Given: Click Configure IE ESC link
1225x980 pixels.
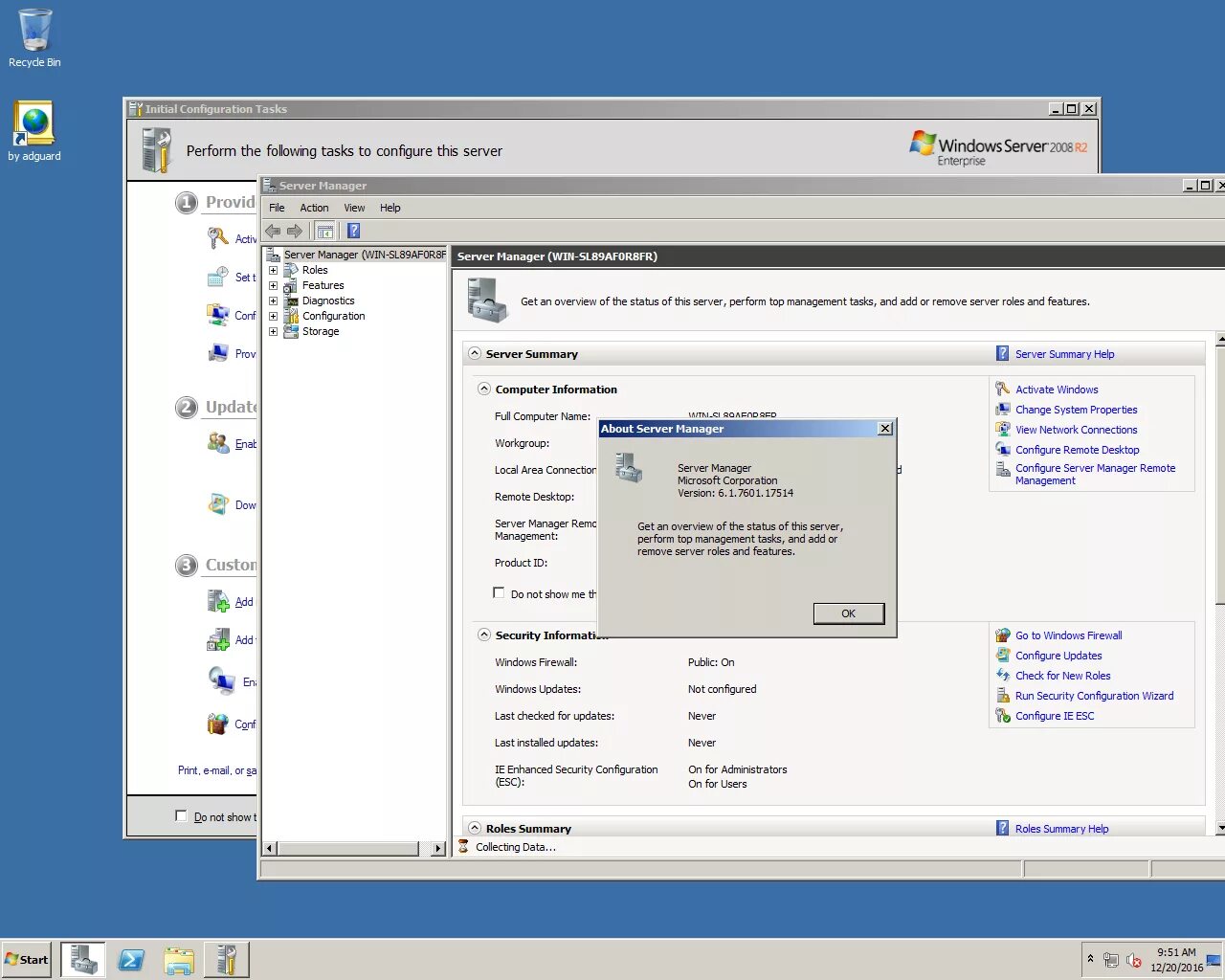Looking at the screenshot, I should click(1054, 716).
